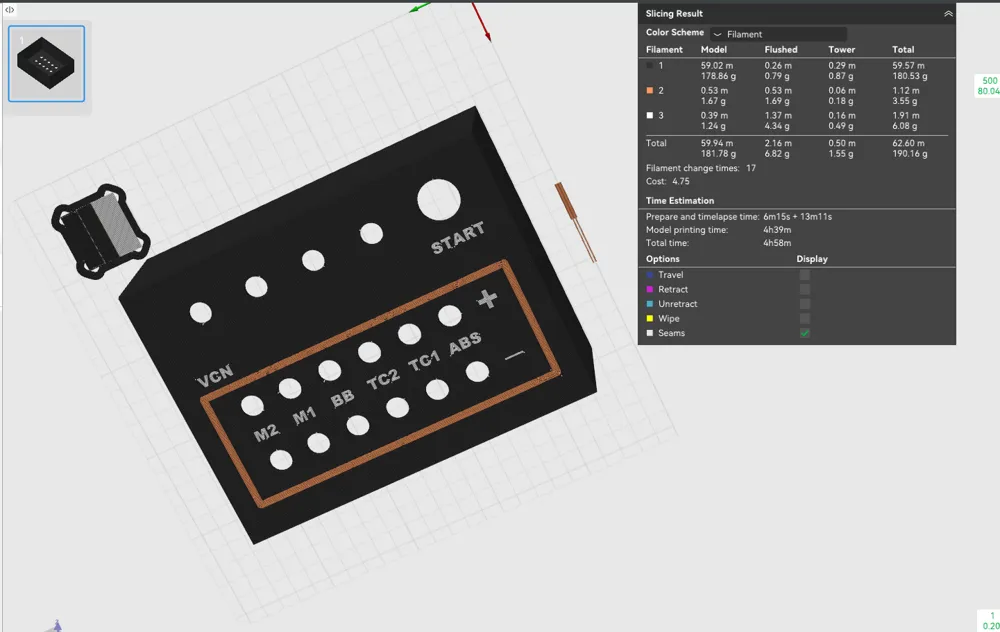The image size is (1000, 632).
Task: Click the bottom layer slider value 1
Action: pyautogui.click(x=992, y=616)
